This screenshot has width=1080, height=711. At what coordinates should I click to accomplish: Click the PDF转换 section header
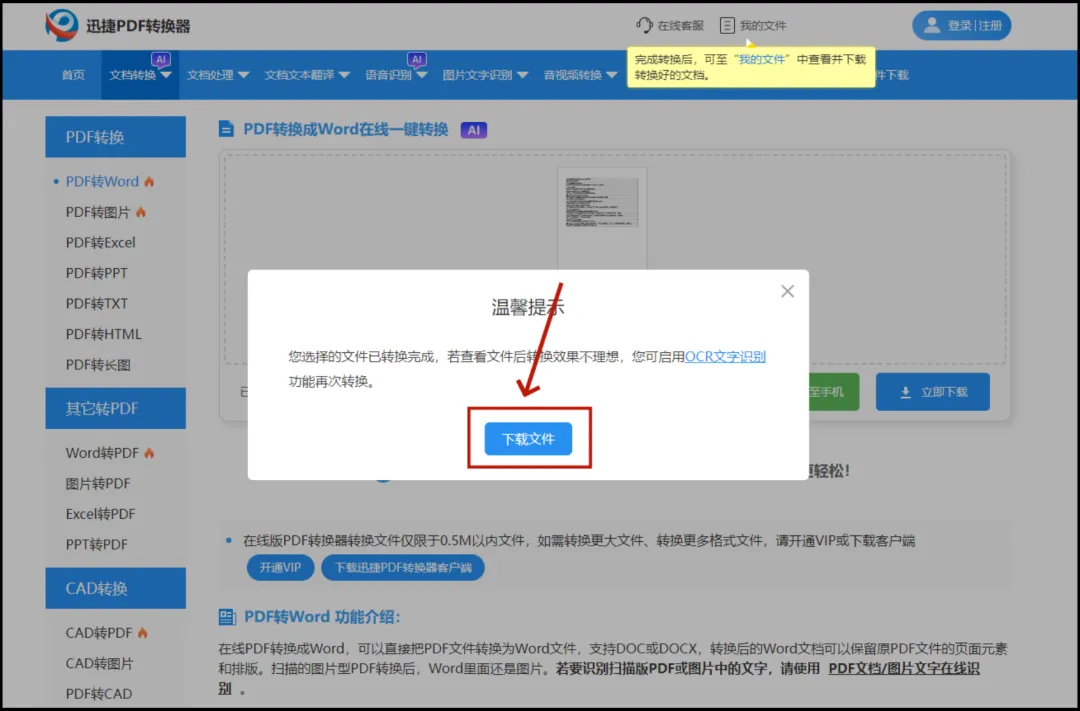click(116, 137)
